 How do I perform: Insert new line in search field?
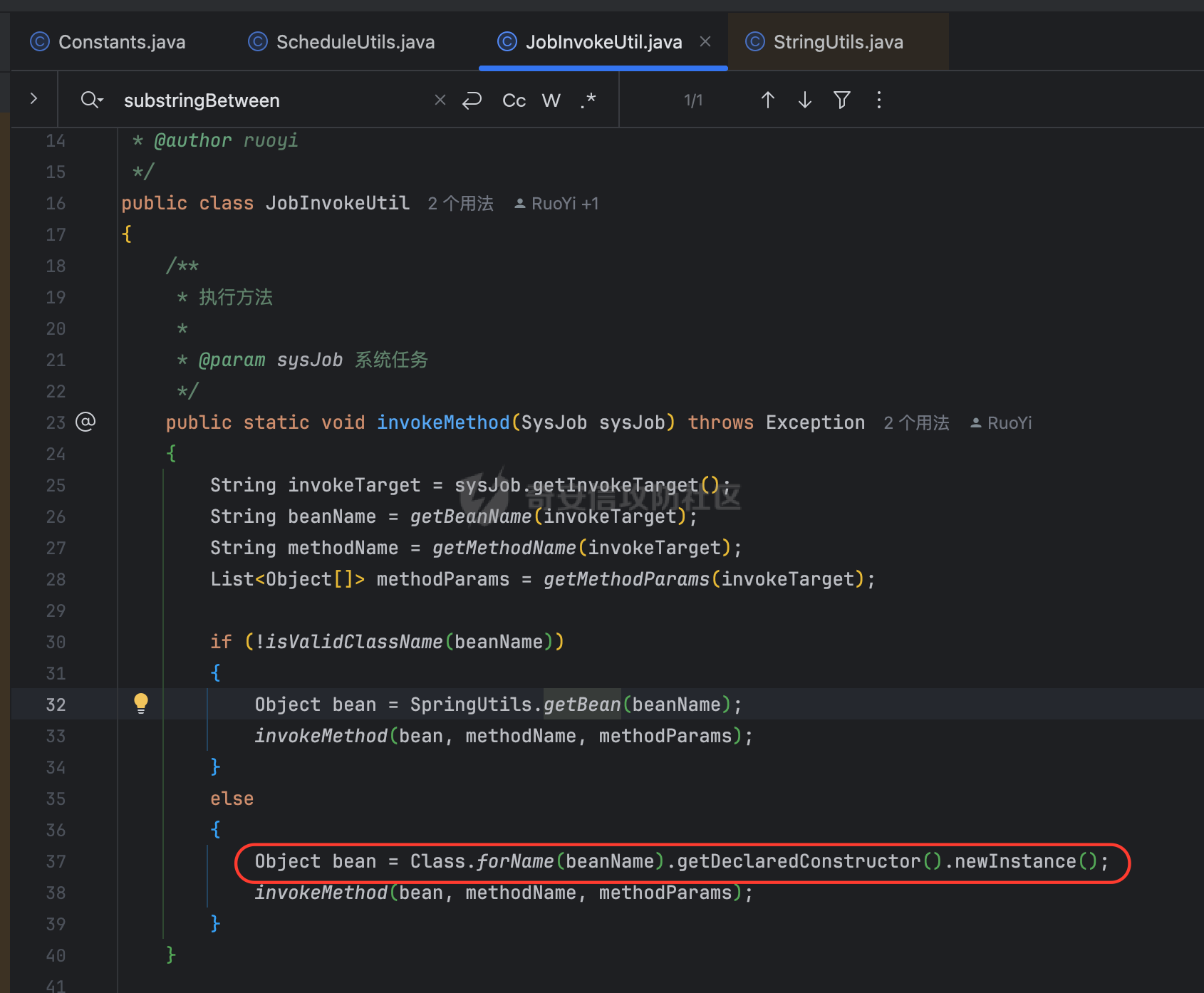472,100
